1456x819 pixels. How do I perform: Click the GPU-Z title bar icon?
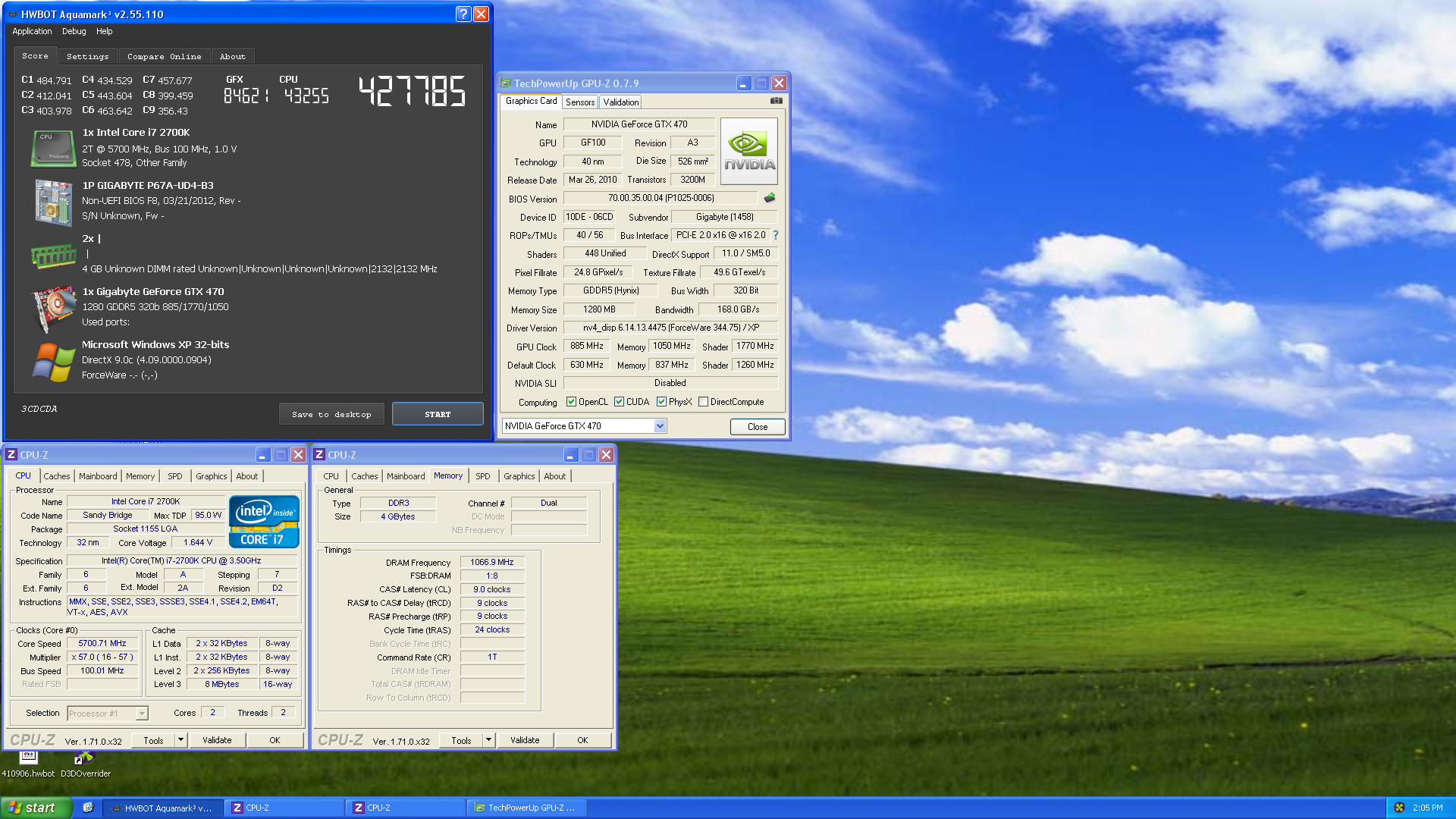506,83
